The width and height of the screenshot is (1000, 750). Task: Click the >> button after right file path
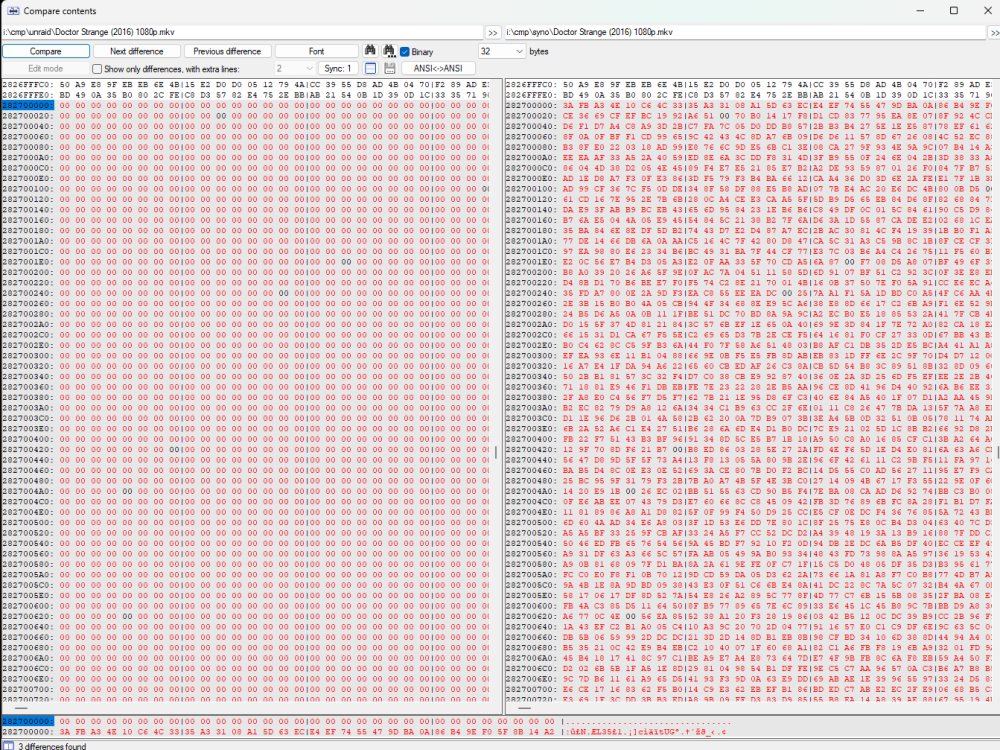pyautogui.click(x=994, y=32)
